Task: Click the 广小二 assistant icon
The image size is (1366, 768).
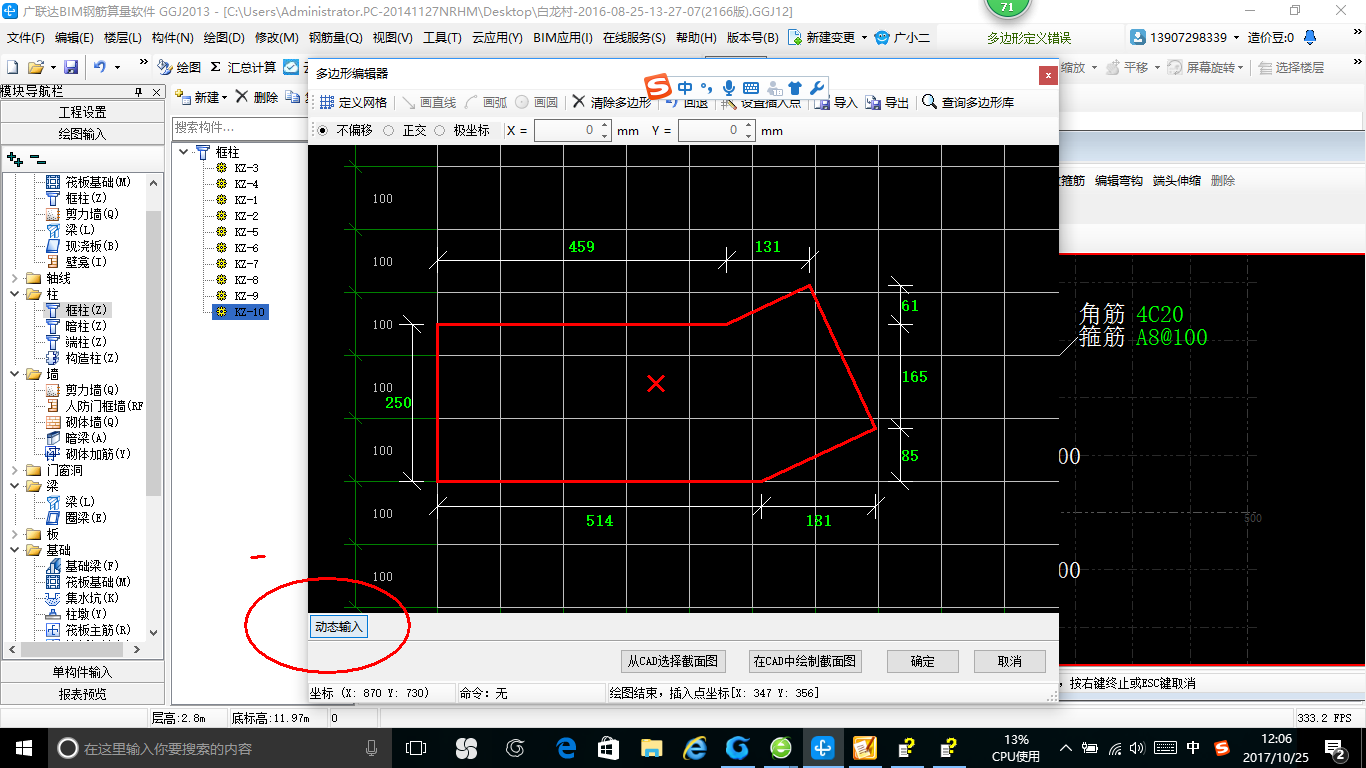Action: 901,38
